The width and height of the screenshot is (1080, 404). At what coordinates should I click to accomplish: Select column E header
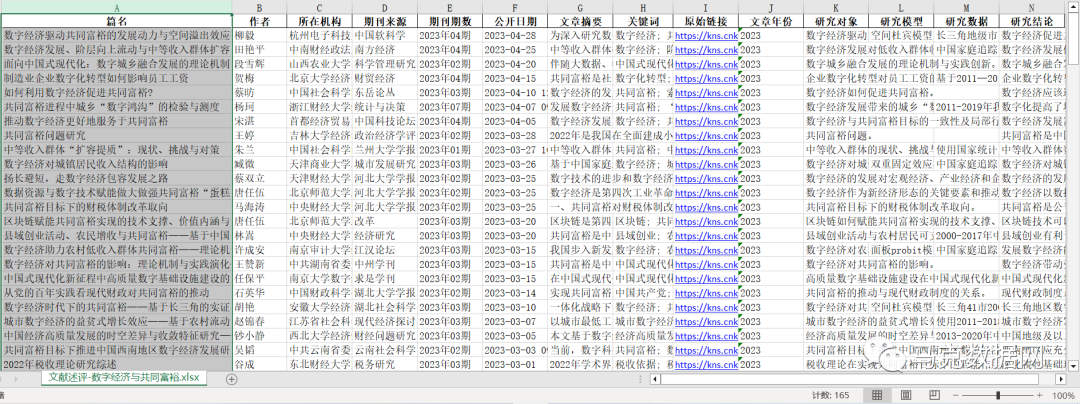(450, 6)
